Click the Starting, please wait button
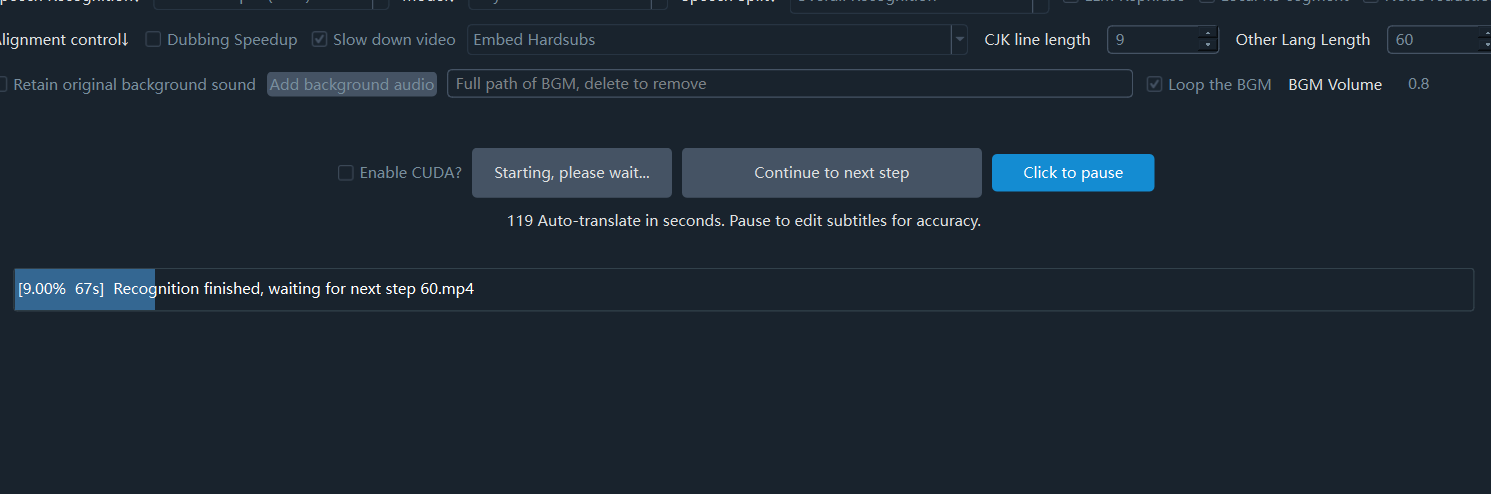Screen dimensions: 1491x494 (x=572, y=173)
